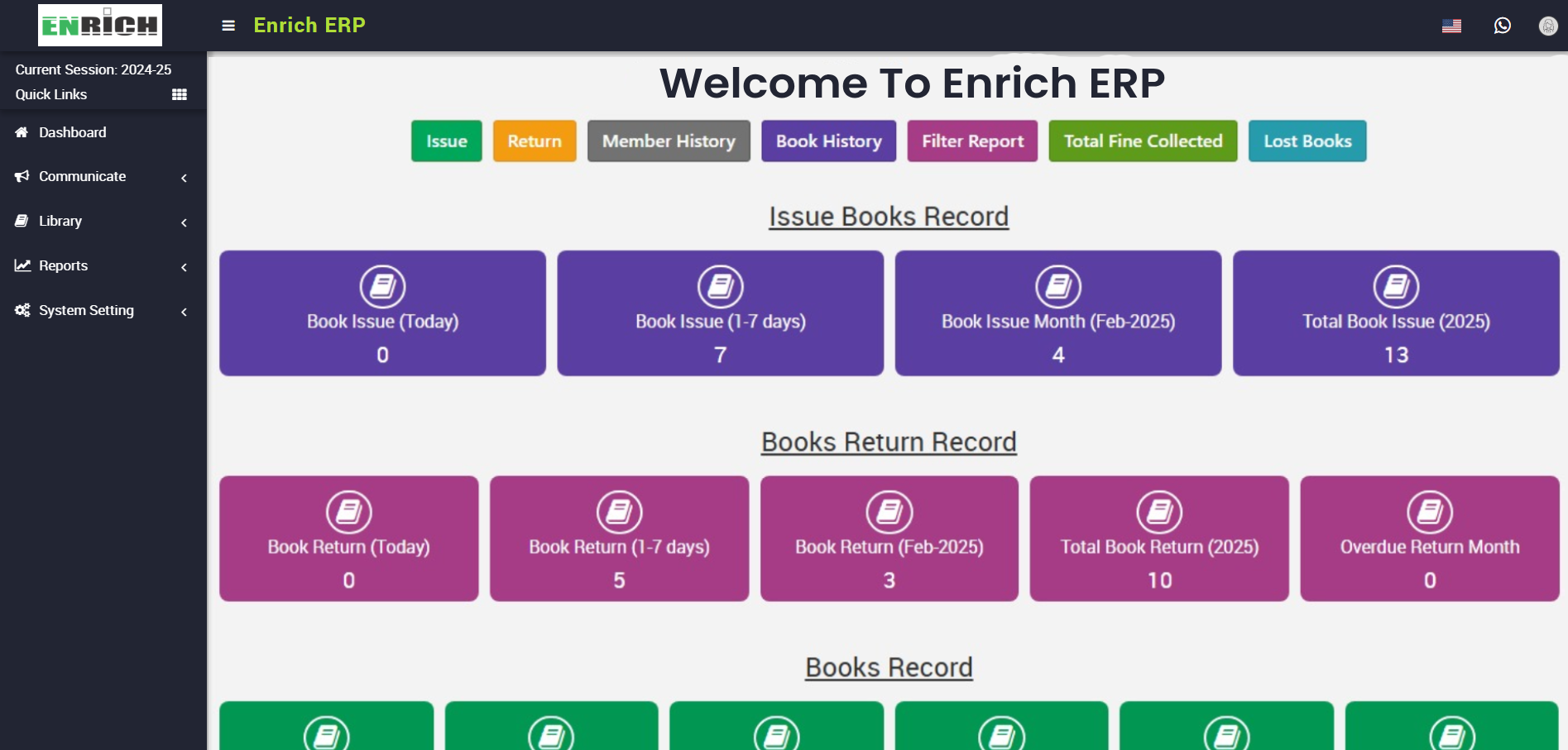The image size is (1568, 750).
Task: Expand the Reports sidebar section
Action: [64, 265]
